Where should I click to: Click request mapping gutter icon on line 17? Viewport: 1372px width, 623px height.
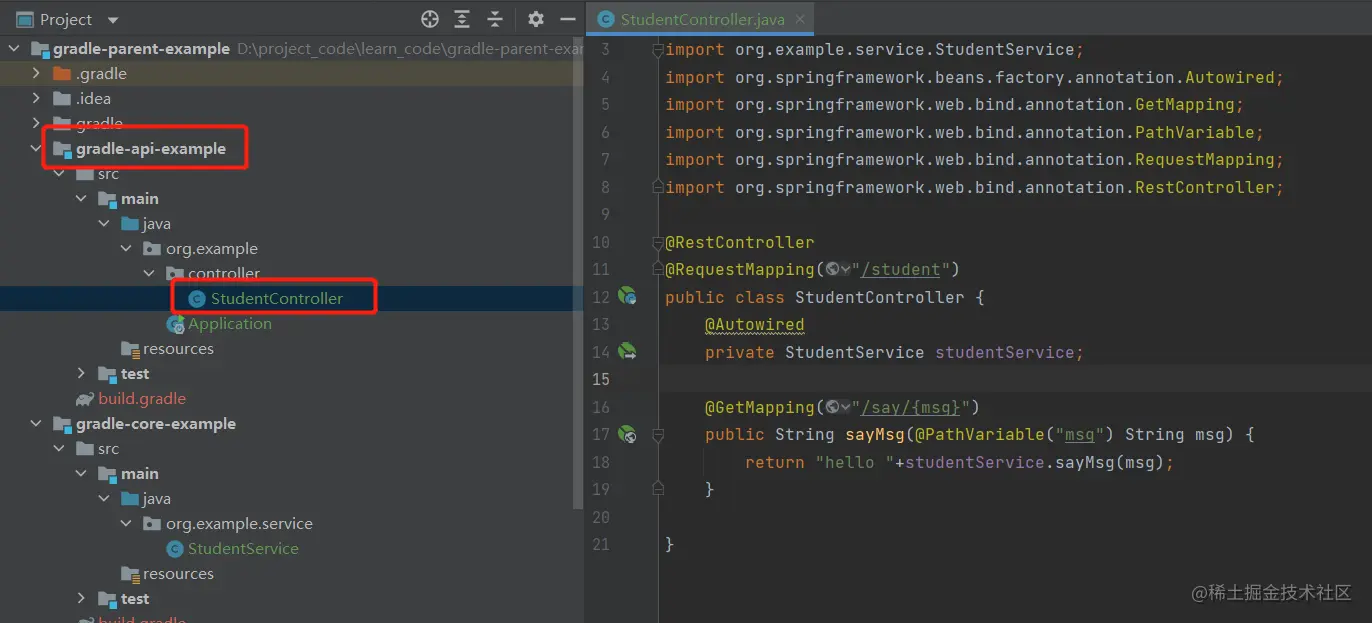point(627,434)
